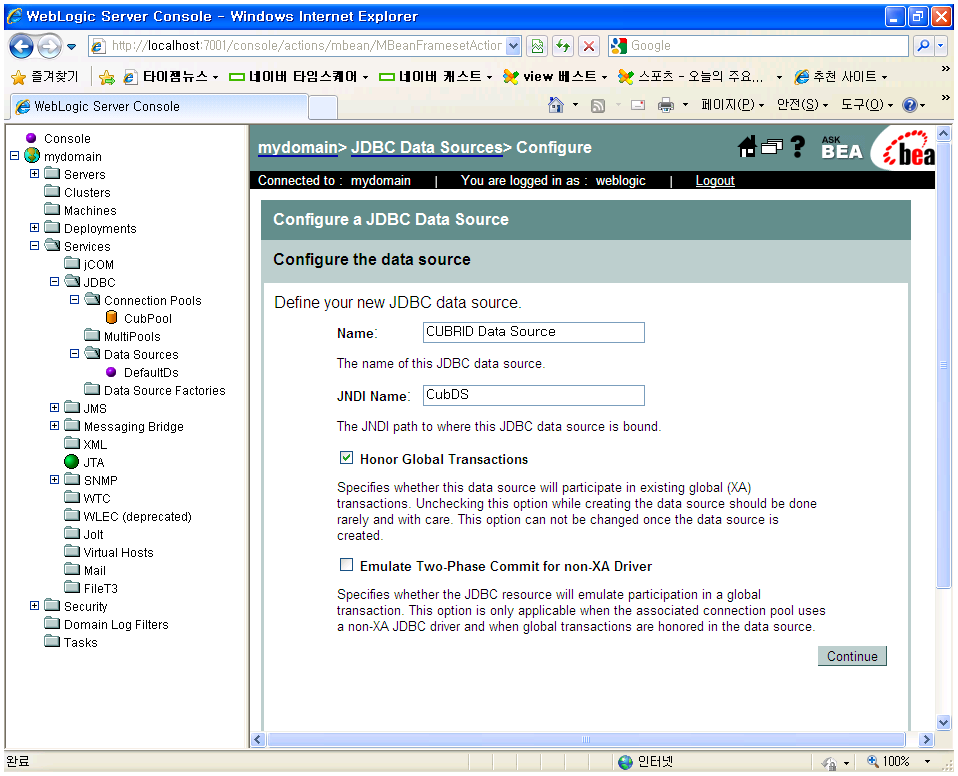Collapse the Connection Pools node
The height and width of the screenshot is (776, 958).
coord(75,299)
